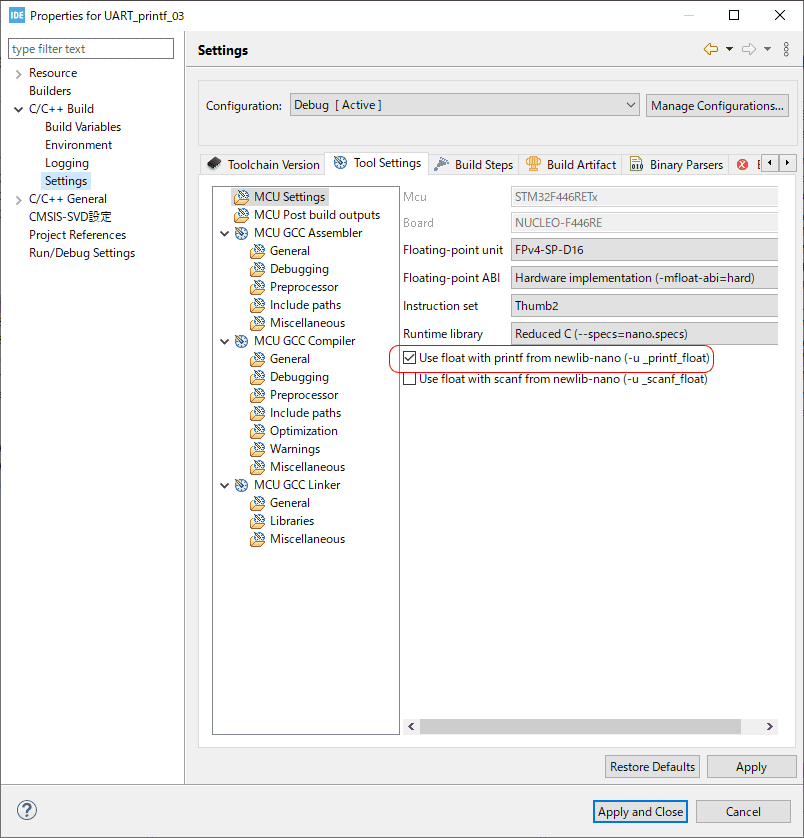
Task: Click the Assembler Debugging item icon
Action: point(258,269)
